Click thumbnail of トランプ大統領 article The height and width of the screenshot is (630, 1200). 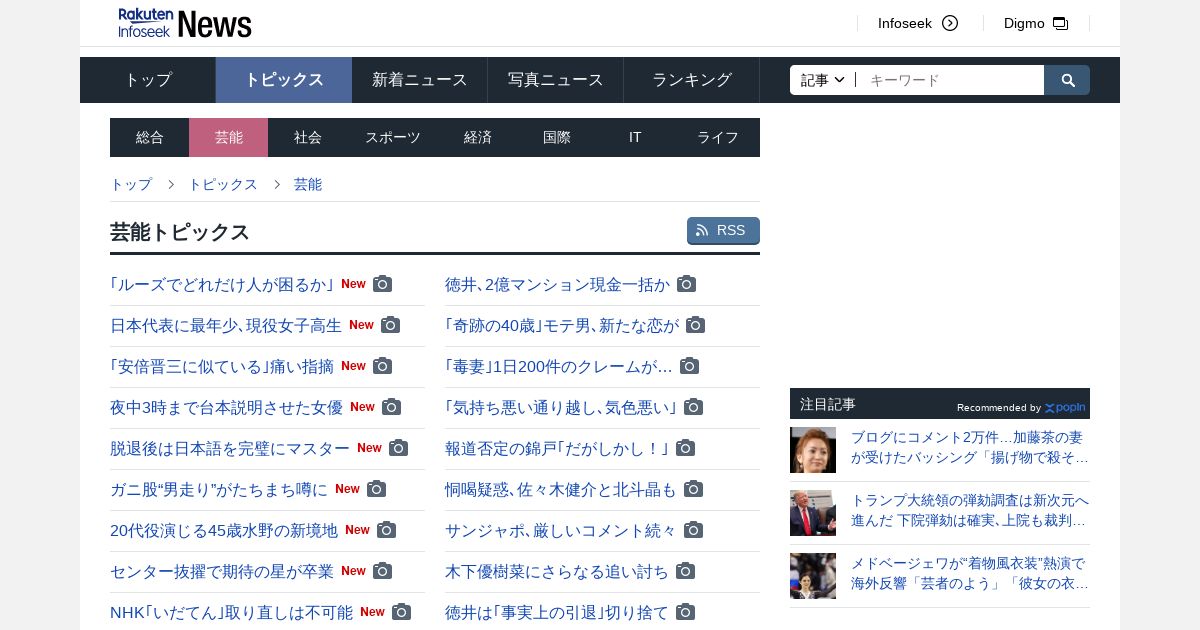813,513
